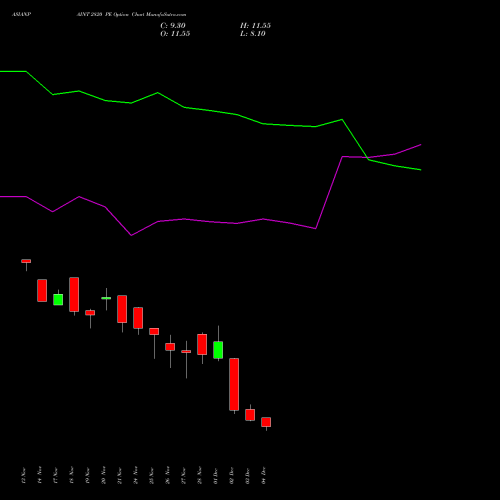Click the 28 Nov date label
Screen dimensions: 500x500
[x=200, y=475]
